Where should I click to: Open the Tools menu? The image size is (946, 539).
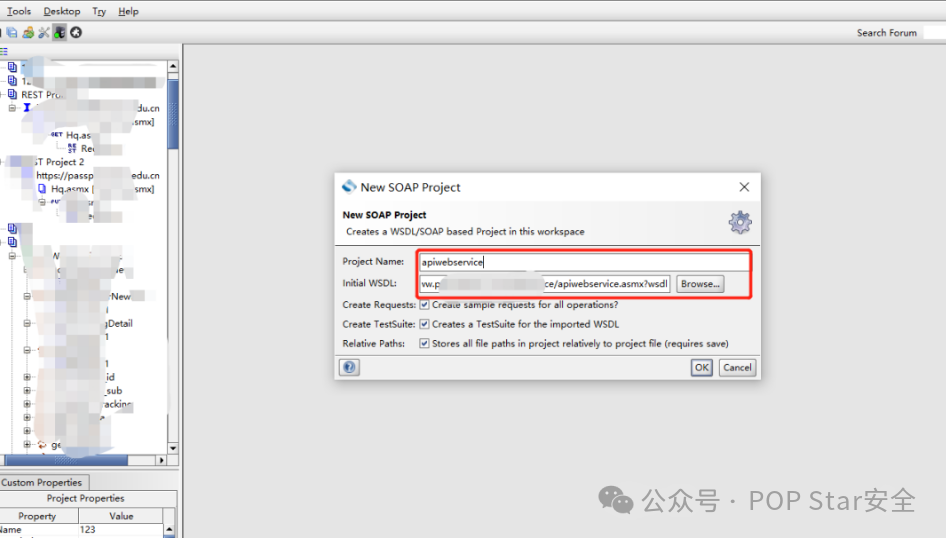coord(19,11)
